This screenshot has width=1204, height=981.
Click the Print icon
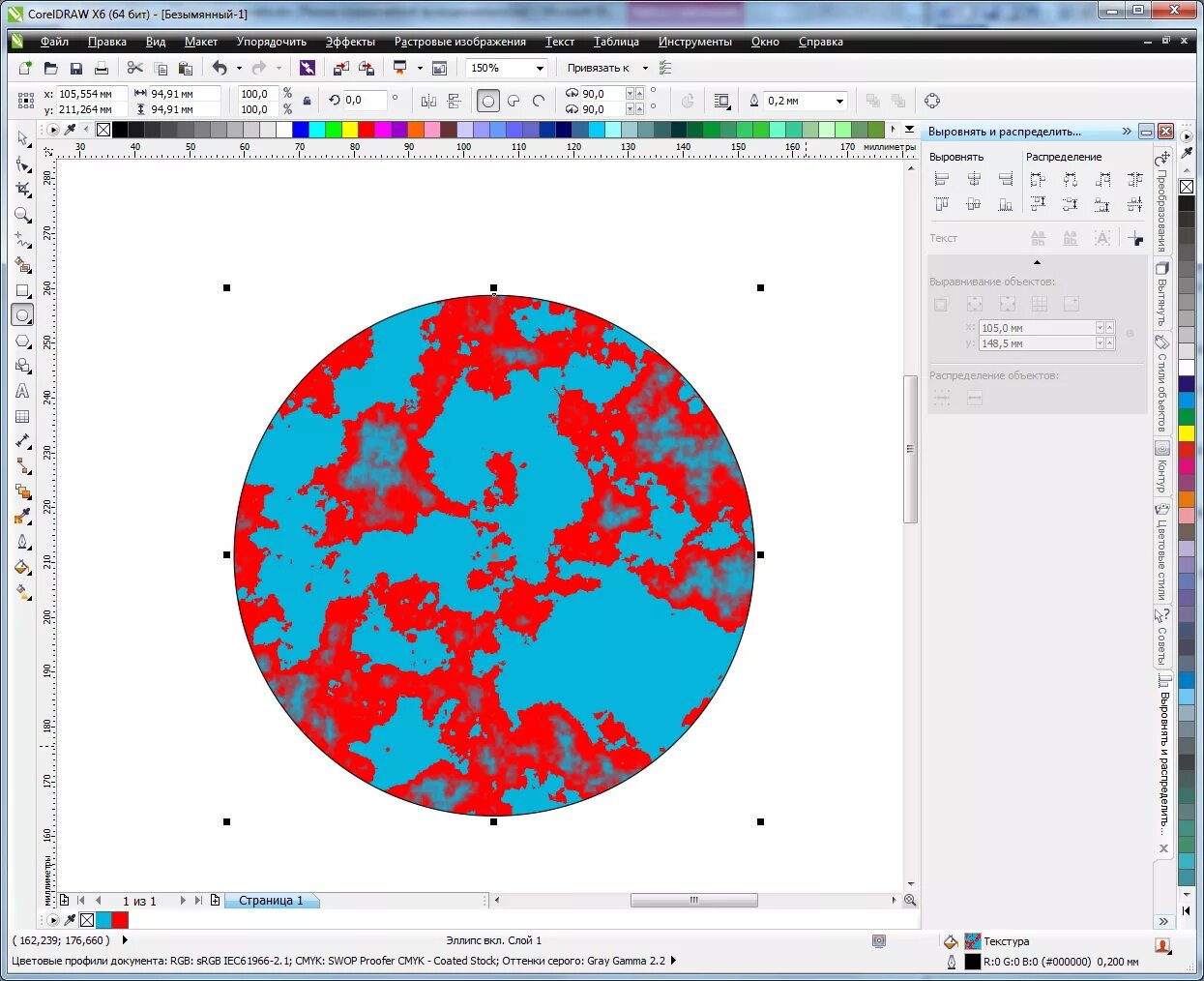click(101, 68)
